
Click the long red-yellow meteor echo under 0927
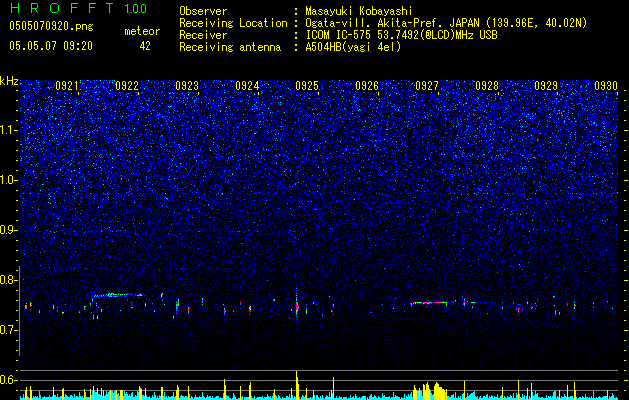pos(429,303)
